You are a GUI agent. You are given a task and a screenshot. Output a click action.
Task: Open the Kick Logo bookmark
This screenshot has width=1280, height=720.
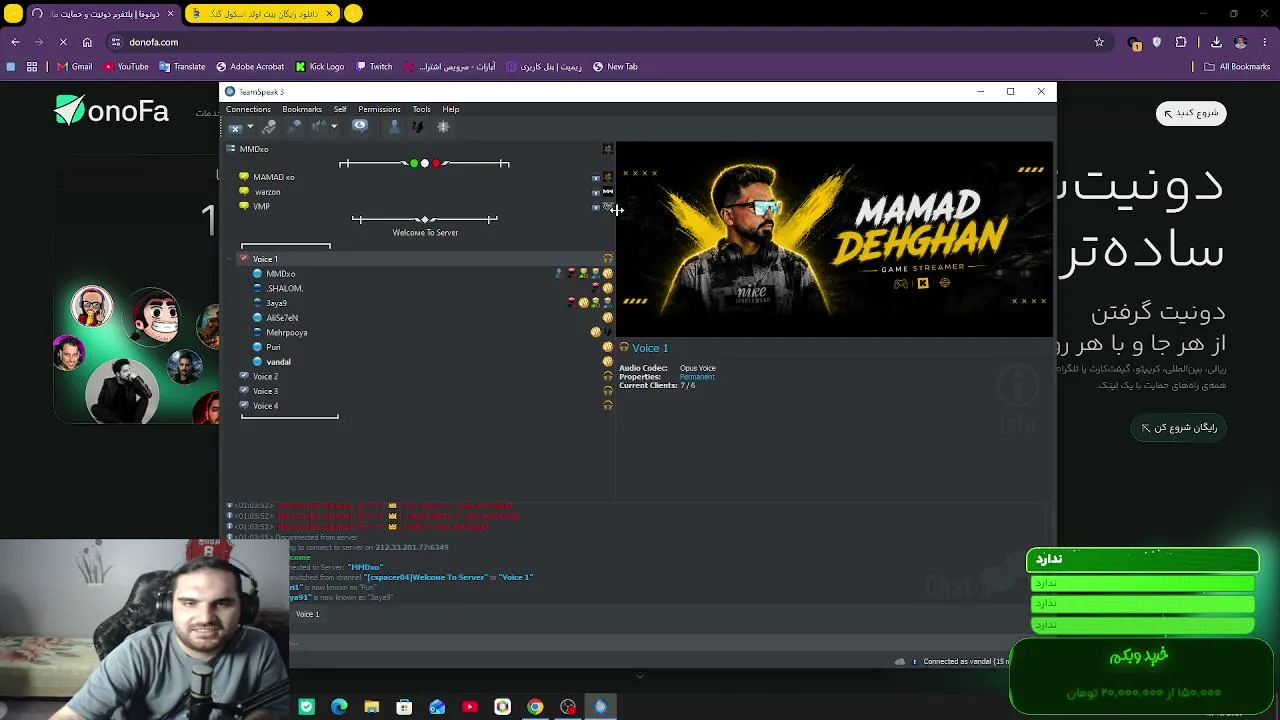pos(320,67)
